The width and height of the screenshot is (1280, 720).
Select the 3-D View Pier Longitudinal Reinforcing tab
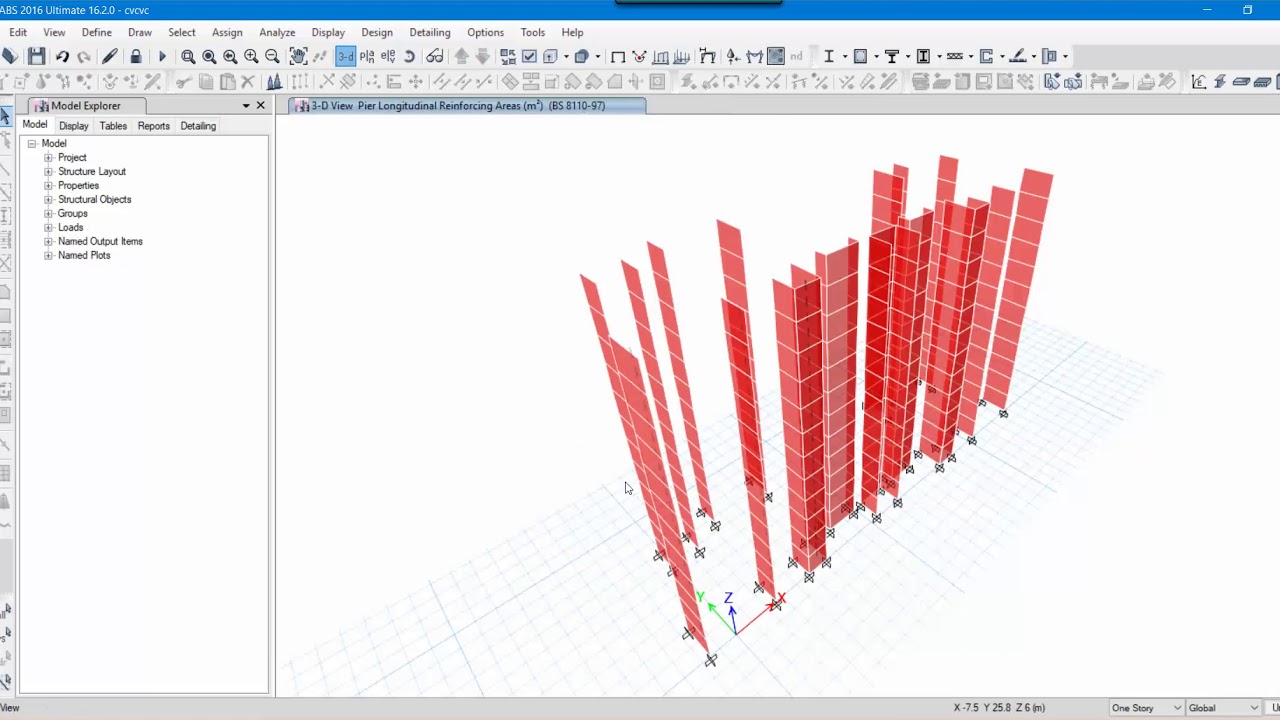coord(466,105)
